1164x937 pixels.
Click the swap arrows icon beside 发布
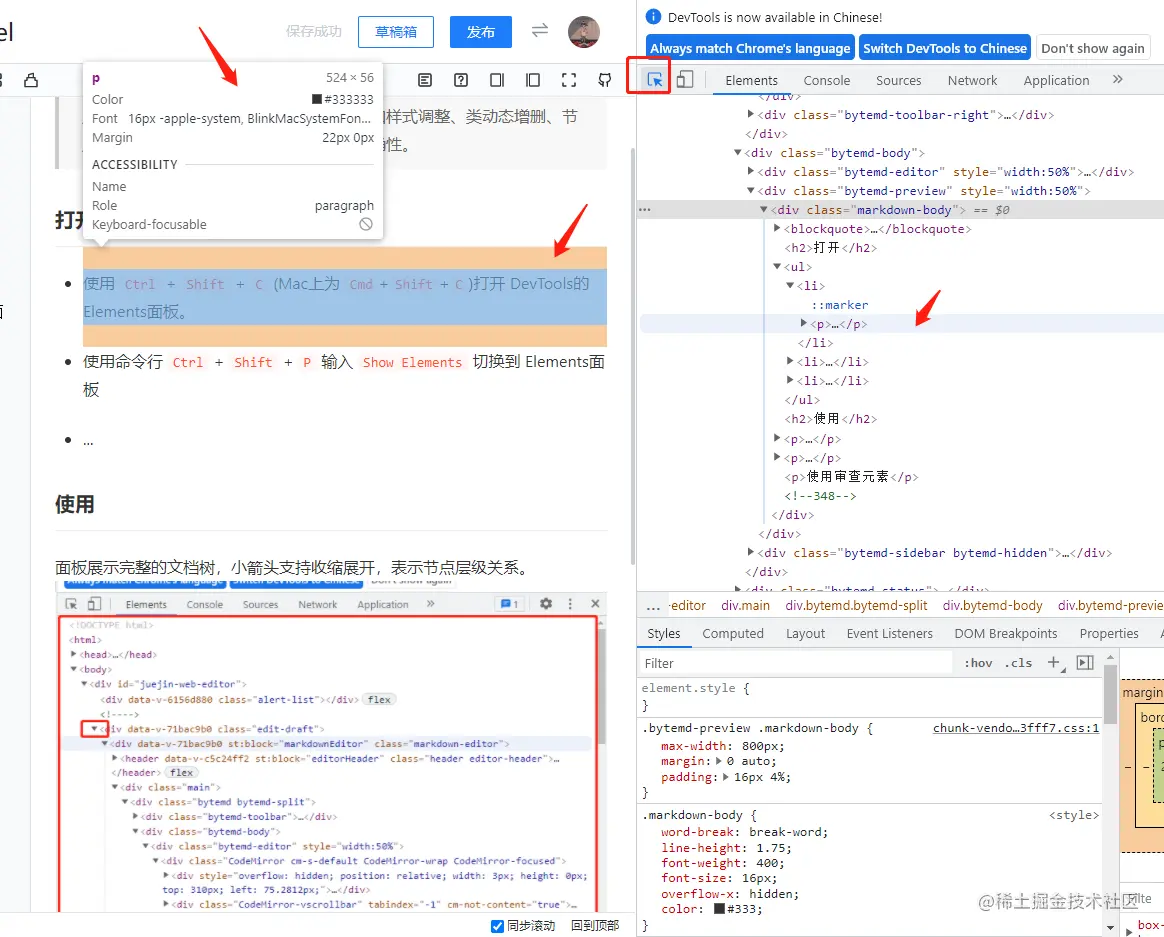pyautogui.click(x=540, y=30)
